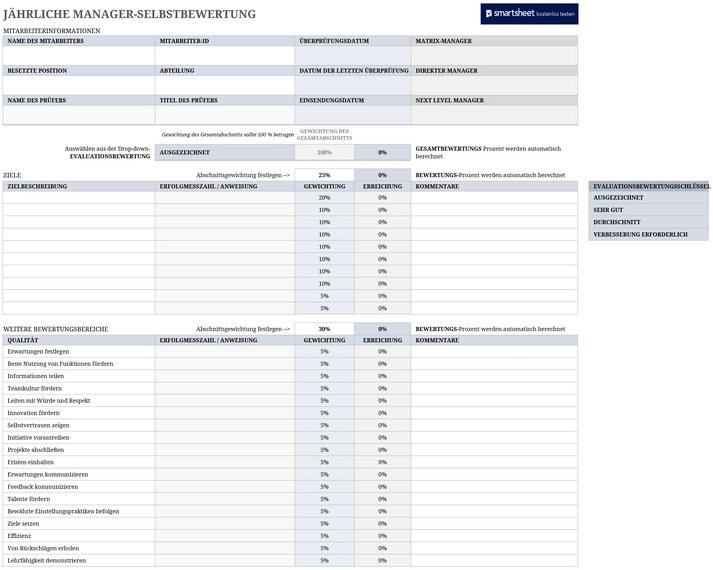The height and width of the screenshot is (570, 713).
Task: Select the empty field under NAME DES MITARBEITERS
Action: coord(79,56)
